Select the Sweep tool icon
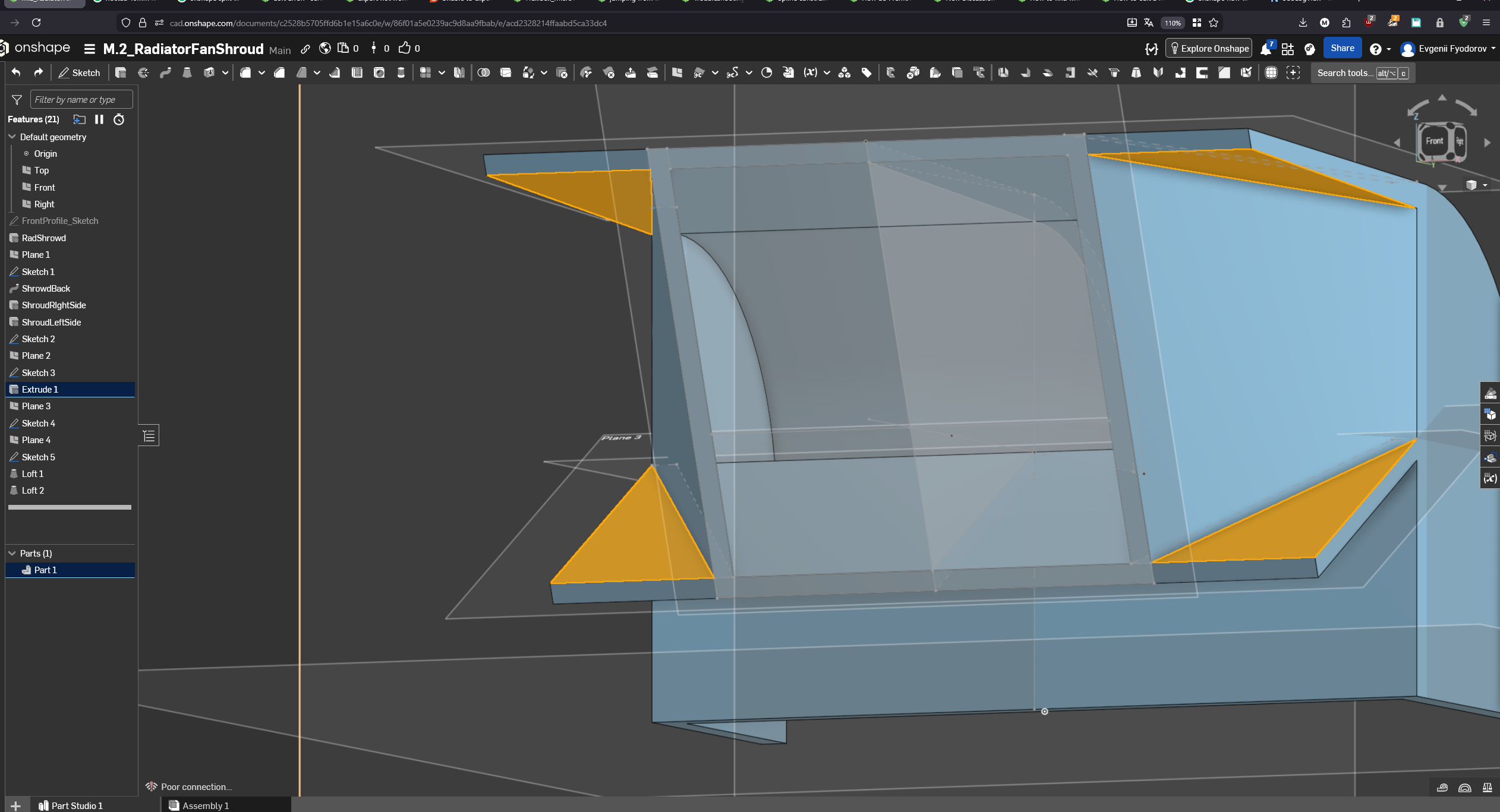1500x812 pixels. pyautogui.click(x=165, y=72)
